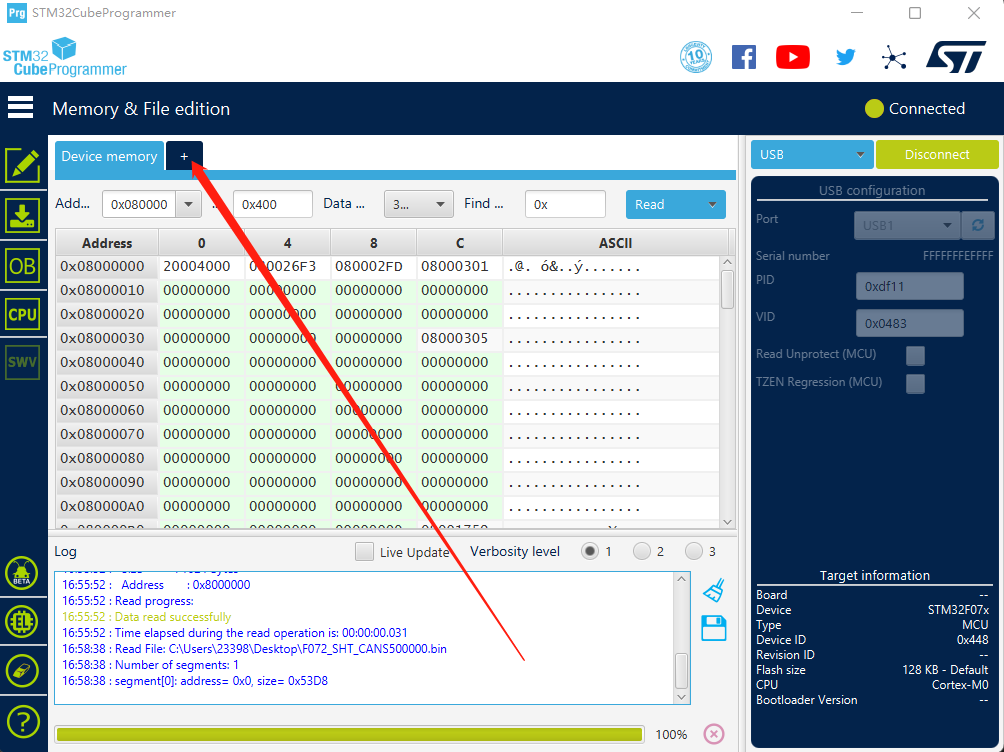Expand the Read button dropdown arrow
The height and width of the screenshot is (752, 1004).
(x=712, y=204)
